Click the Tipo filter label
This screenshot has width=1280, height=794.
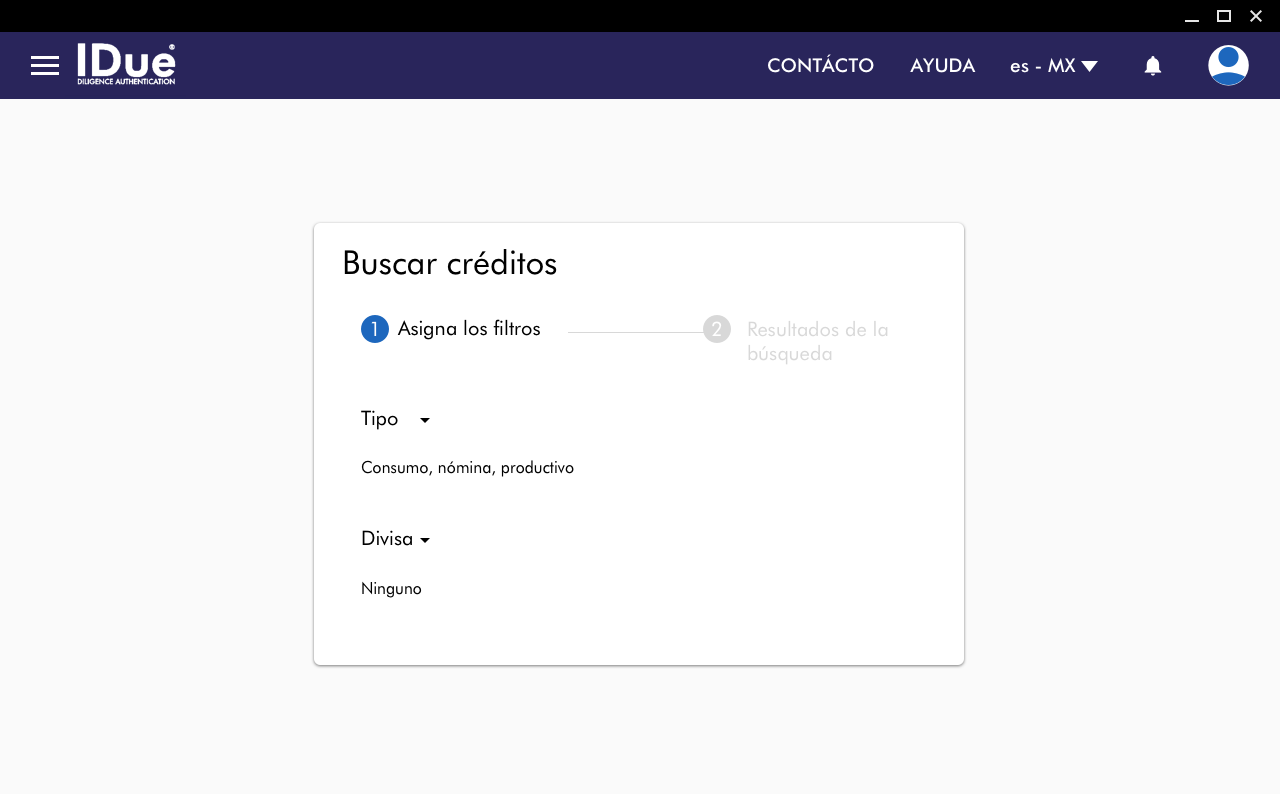point(379,419)
